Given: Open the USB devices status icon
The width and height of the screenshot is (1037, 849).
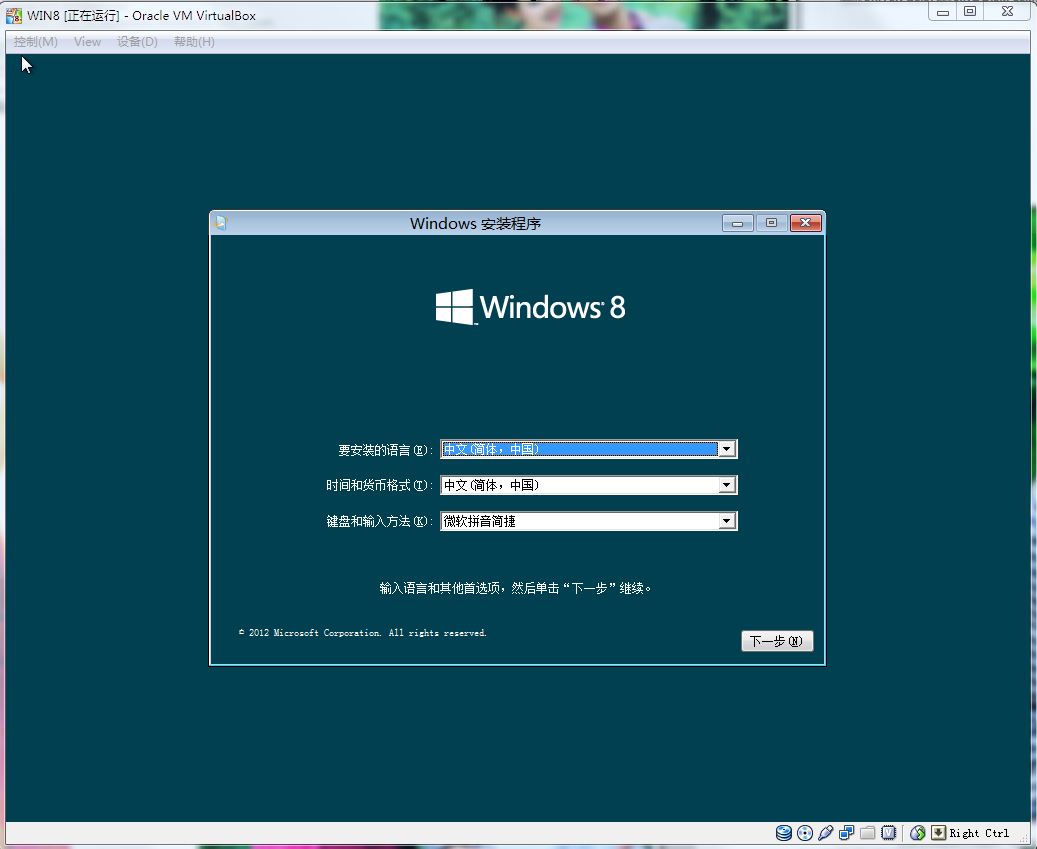Looking at the screenshot, I should coord(826,833).
